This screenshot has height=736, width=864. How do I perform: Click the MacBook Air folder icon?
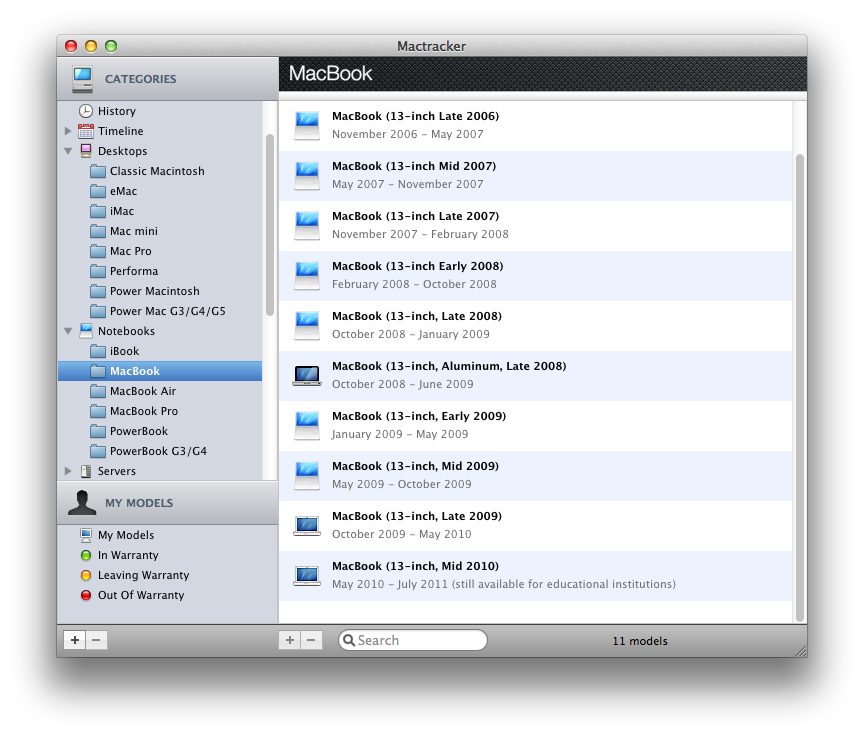(98, 391)
